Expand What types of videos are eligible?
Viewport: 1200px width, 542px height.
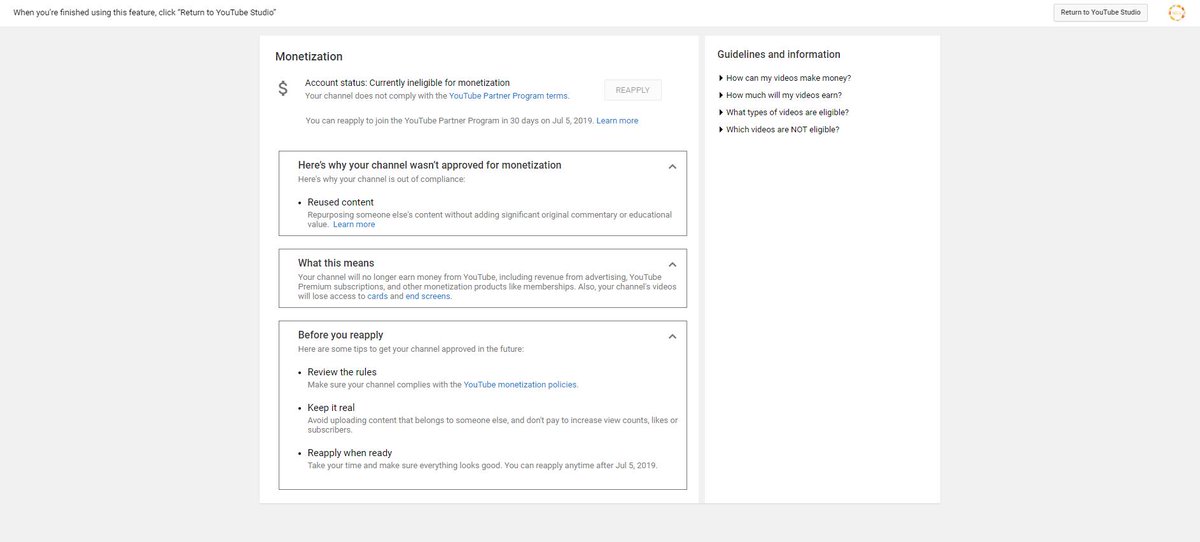pyautogui.click(x=784, y=112)
